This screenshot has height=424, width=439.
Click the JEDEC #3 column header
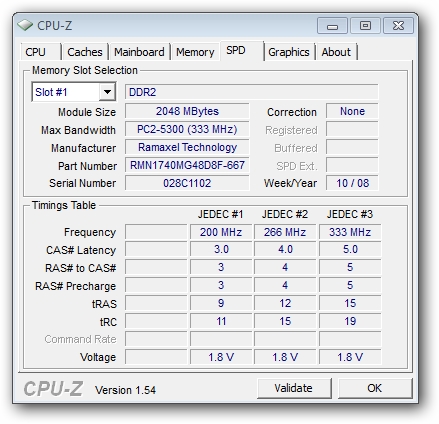point(350,214)
